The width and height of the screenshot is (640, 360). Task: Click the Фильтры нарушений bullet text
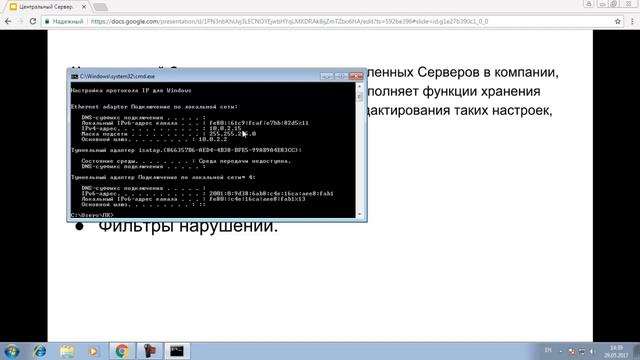pos(188,226)
